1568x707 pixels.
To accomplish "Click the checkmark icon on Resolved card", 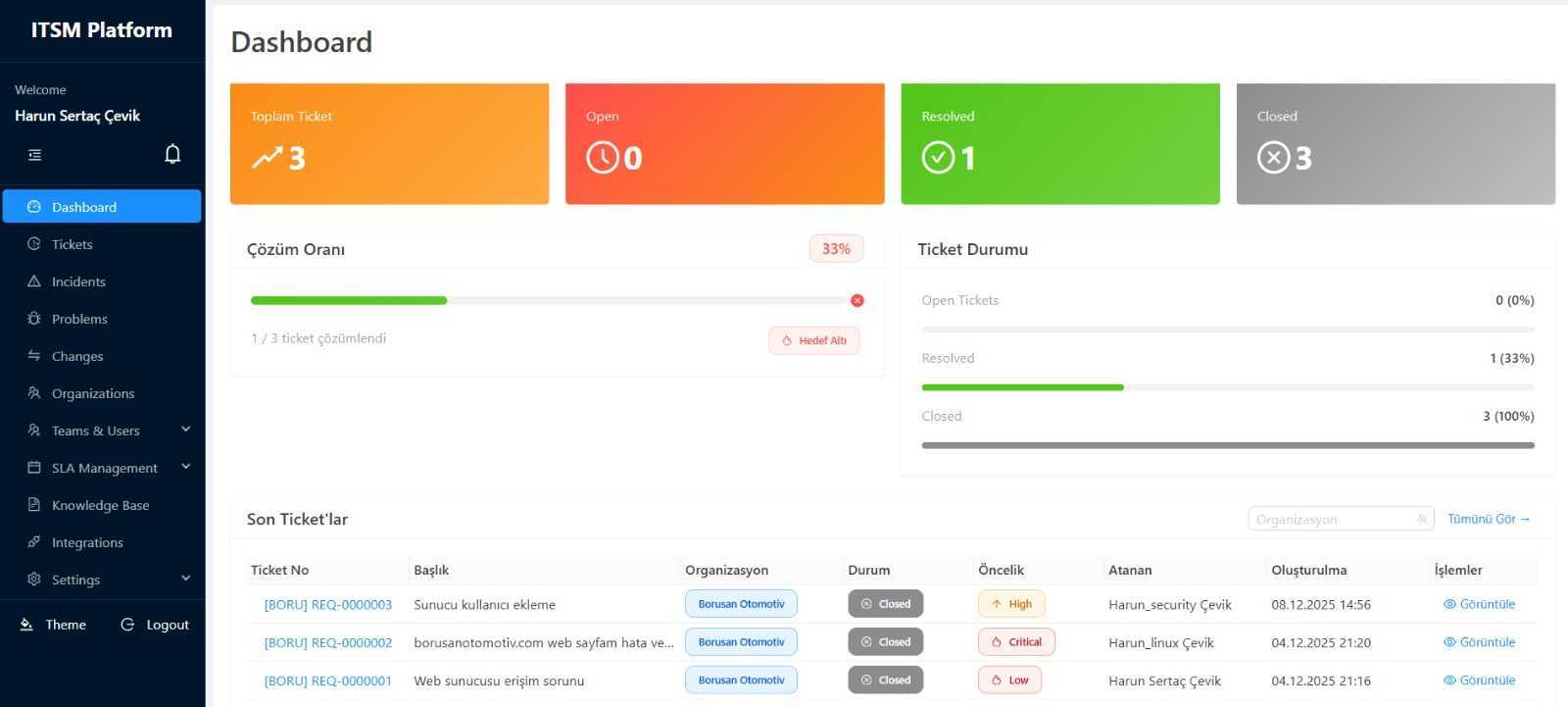I will (938, 157).
